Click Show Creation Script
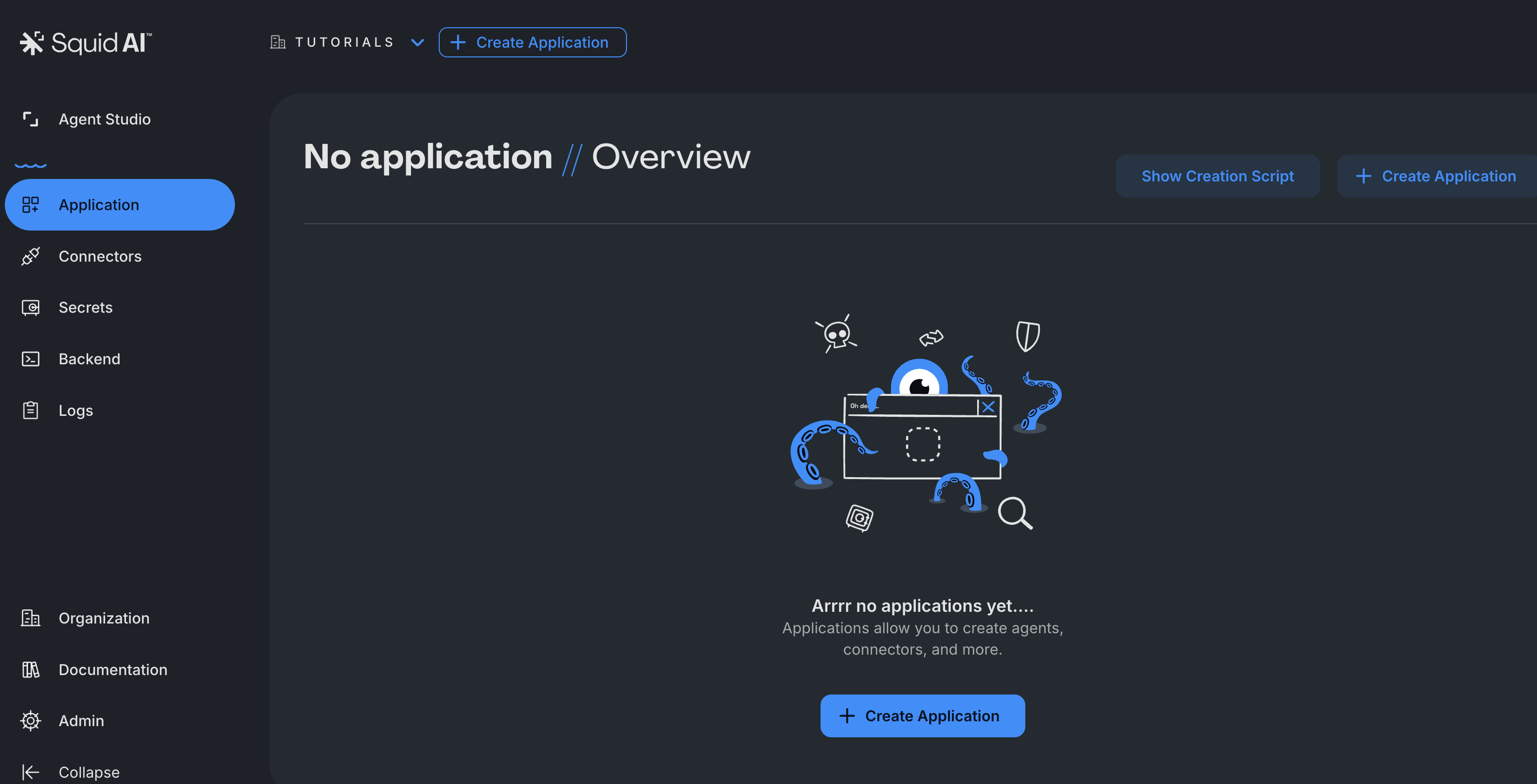This screenshot has width=1537, height=784. [x=1218, y=176]
